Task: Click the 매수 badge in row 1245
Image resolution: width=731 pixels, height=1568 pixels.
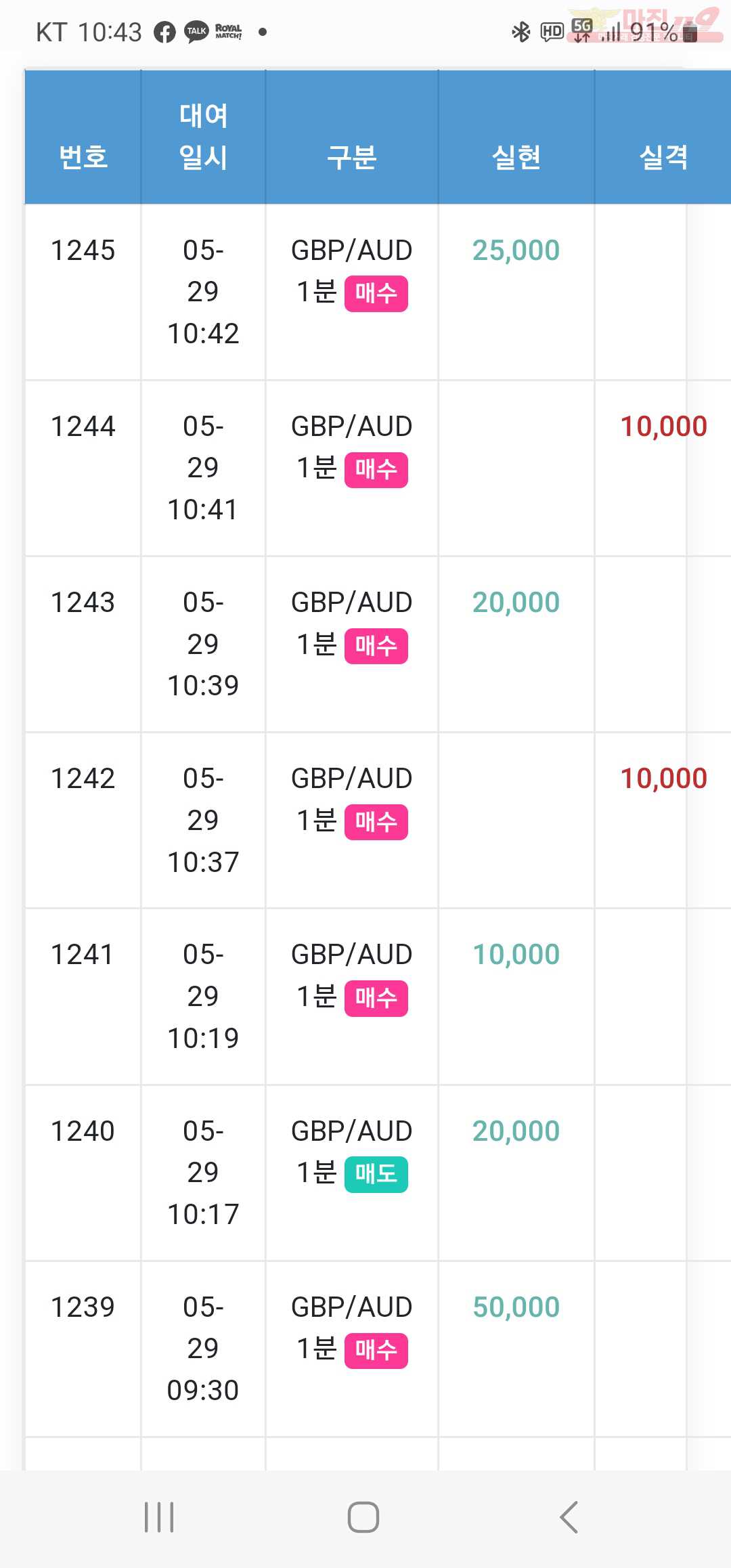Action: [x=376, y=294]
